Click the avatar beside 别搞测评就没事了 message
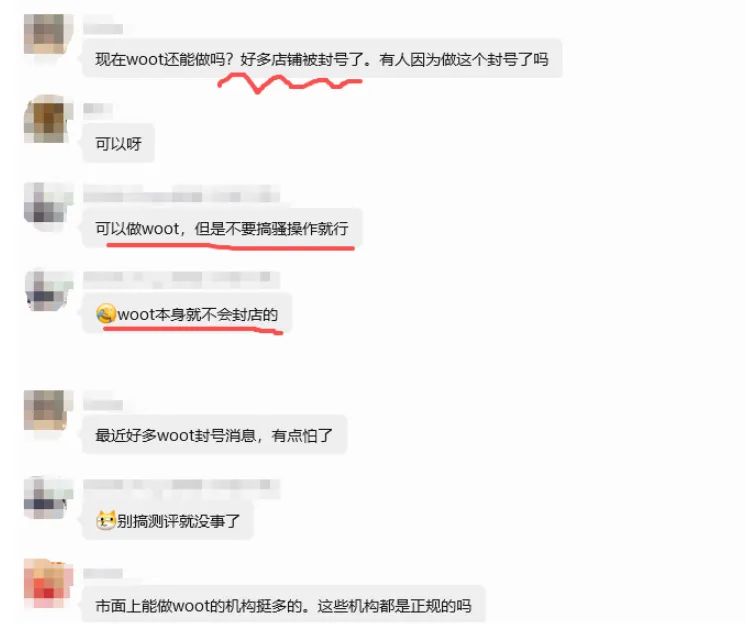 click(x=48, y=498)
